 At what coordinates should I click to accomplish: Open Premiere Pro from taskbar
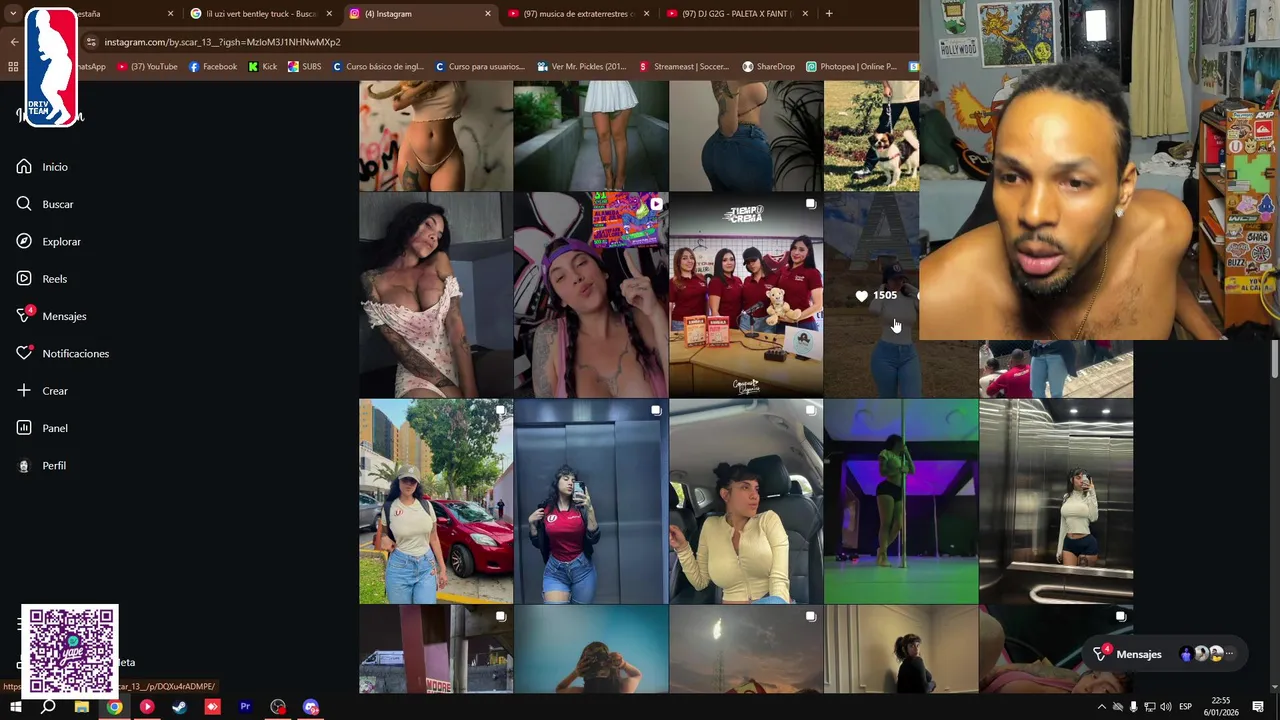point(245,707)
